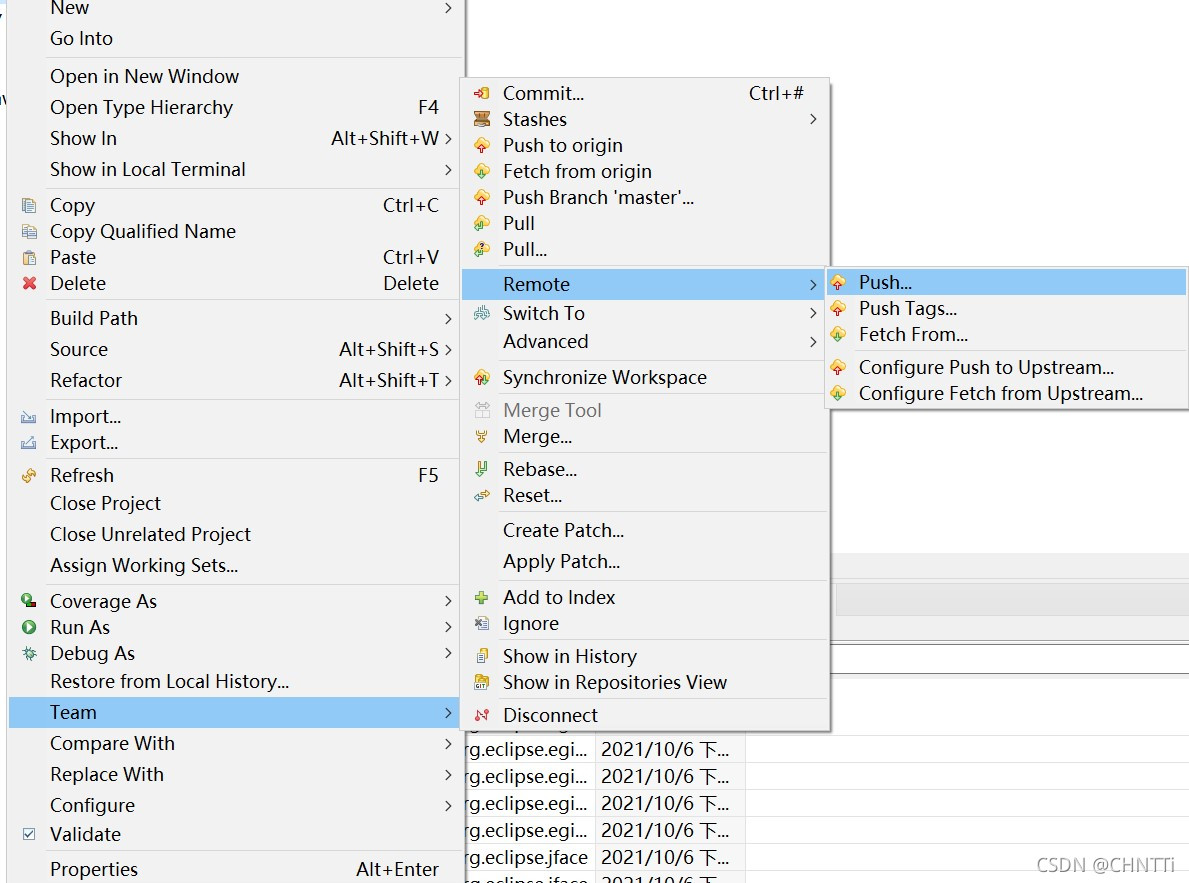Click the Rebase... icon

click(482, 469)
